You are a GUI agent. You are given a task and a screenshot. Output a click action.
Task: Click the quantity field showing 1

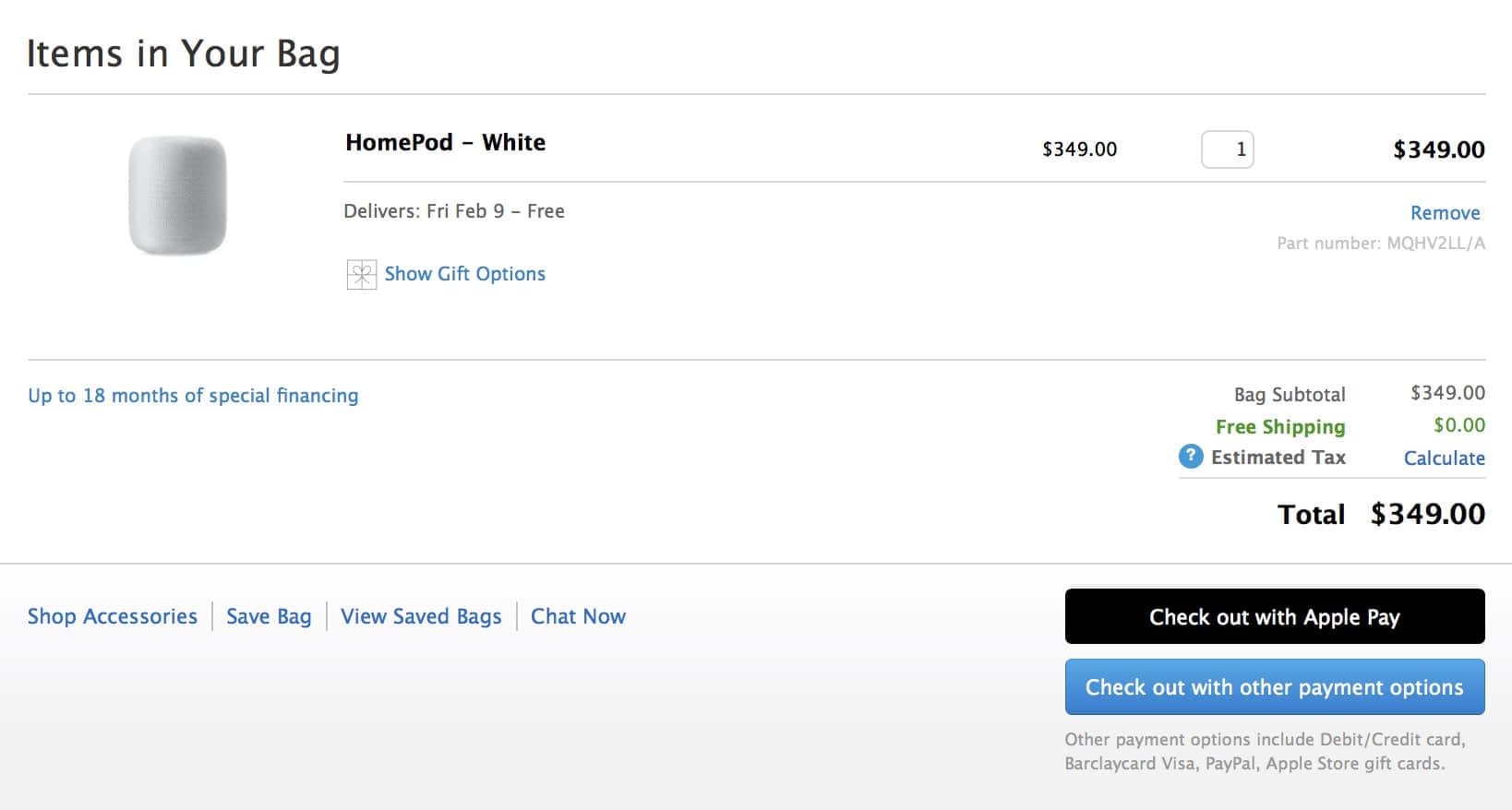[x=1227, y=149]
